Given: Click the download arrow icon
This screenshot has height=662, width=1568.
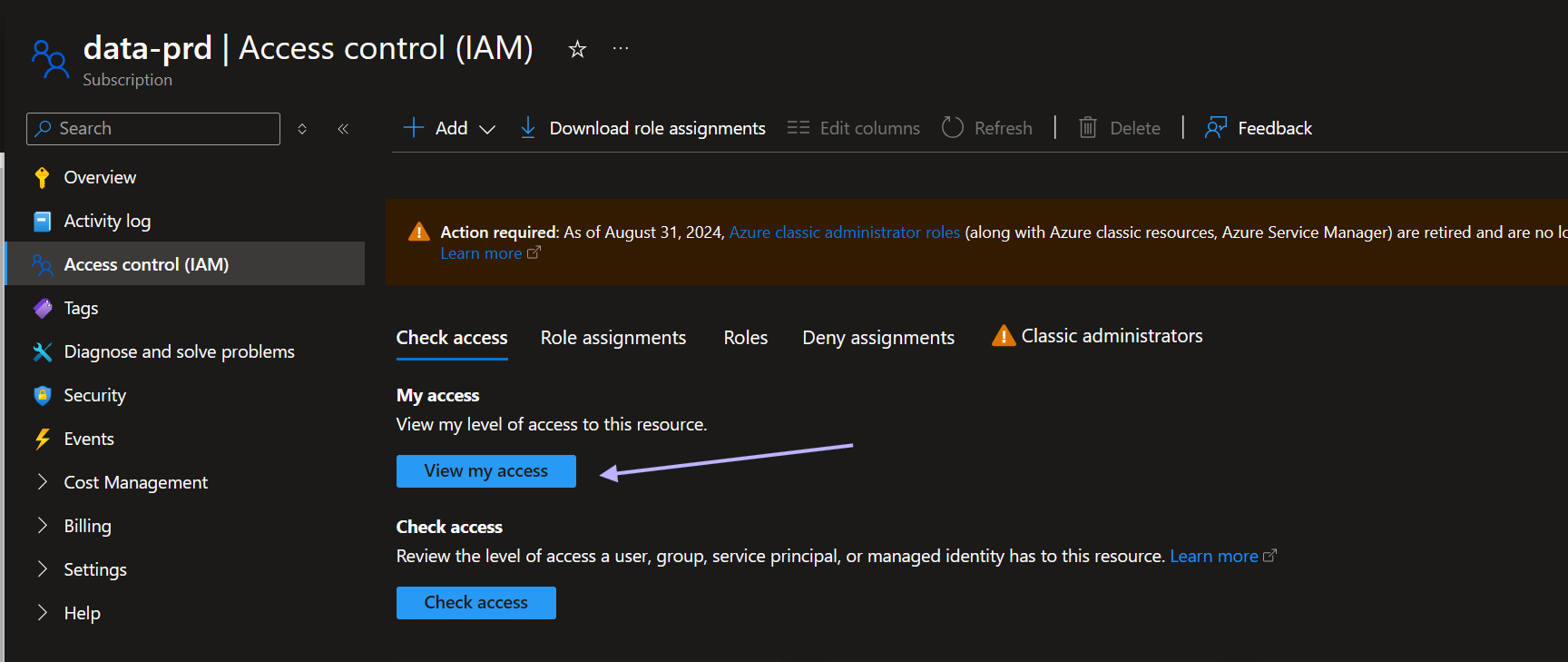Looking at the screenshot, I should click(x=528, y=127).
